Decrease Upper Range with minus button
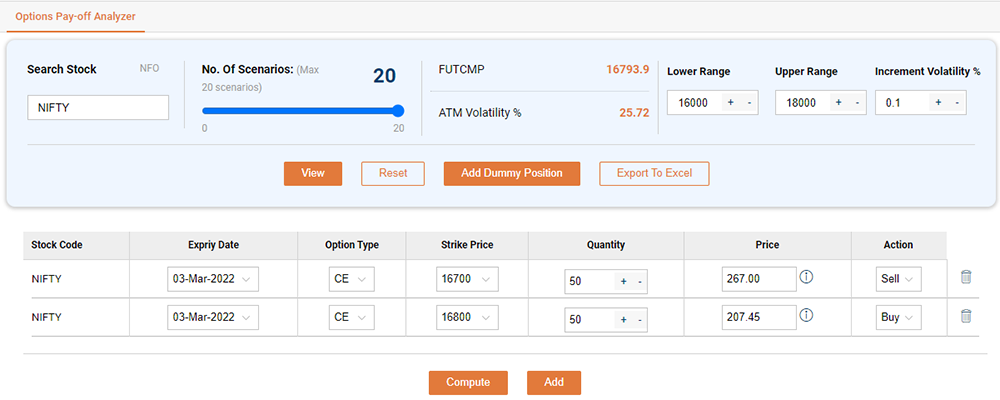Screen dimensions: 1000x400 click(x=856, y=103)
